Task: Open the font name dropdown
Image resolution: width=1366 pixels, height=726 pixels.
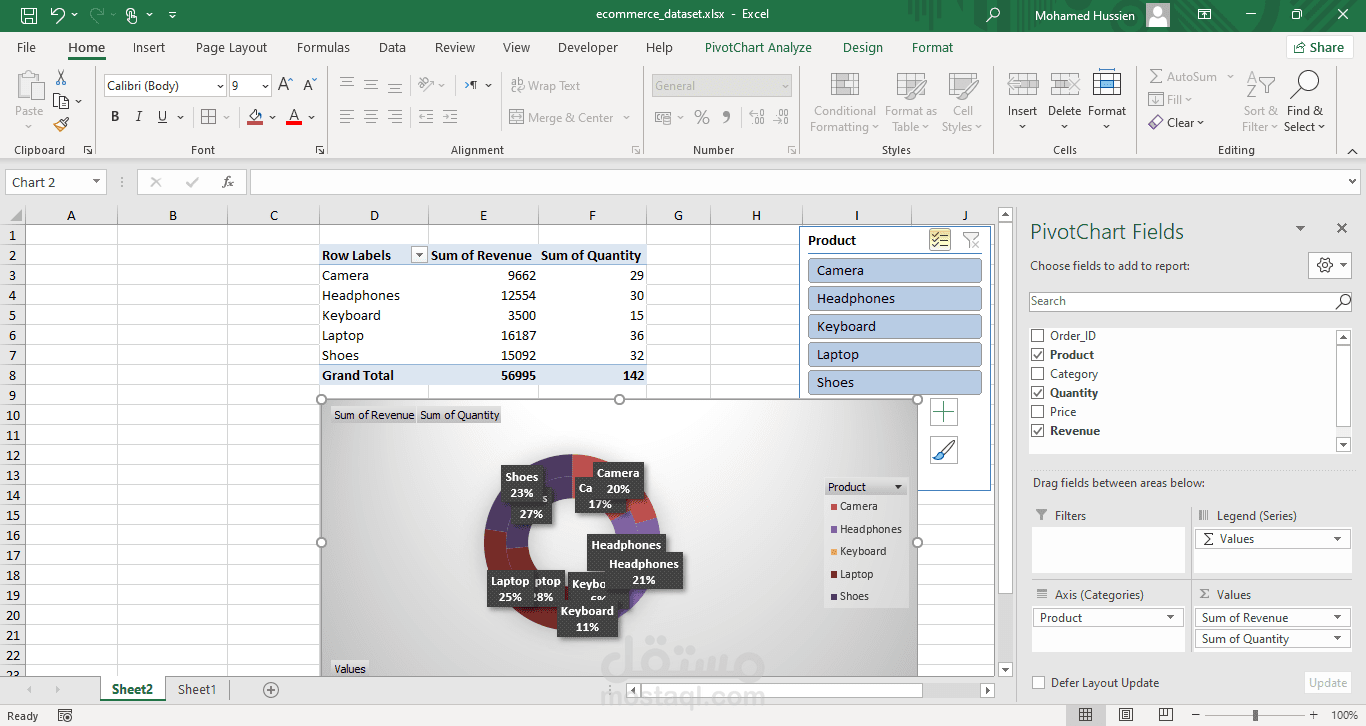Action: coord(220,86)
